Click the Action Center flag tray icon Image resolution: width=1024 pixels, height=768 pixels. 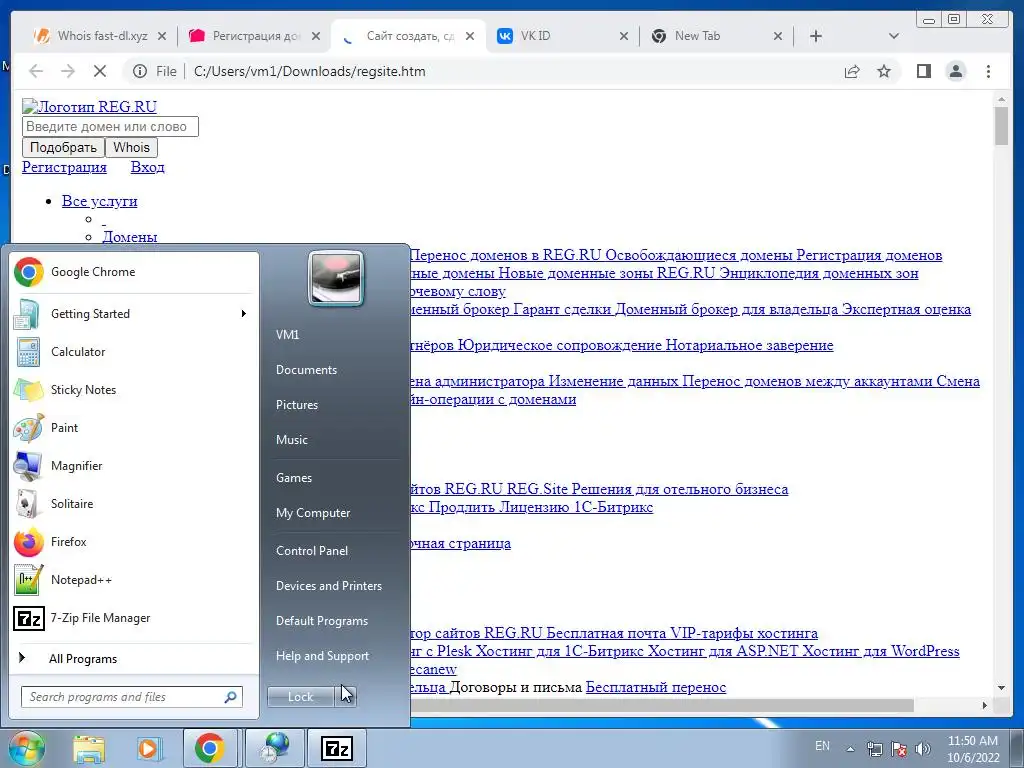click(899, 749)
